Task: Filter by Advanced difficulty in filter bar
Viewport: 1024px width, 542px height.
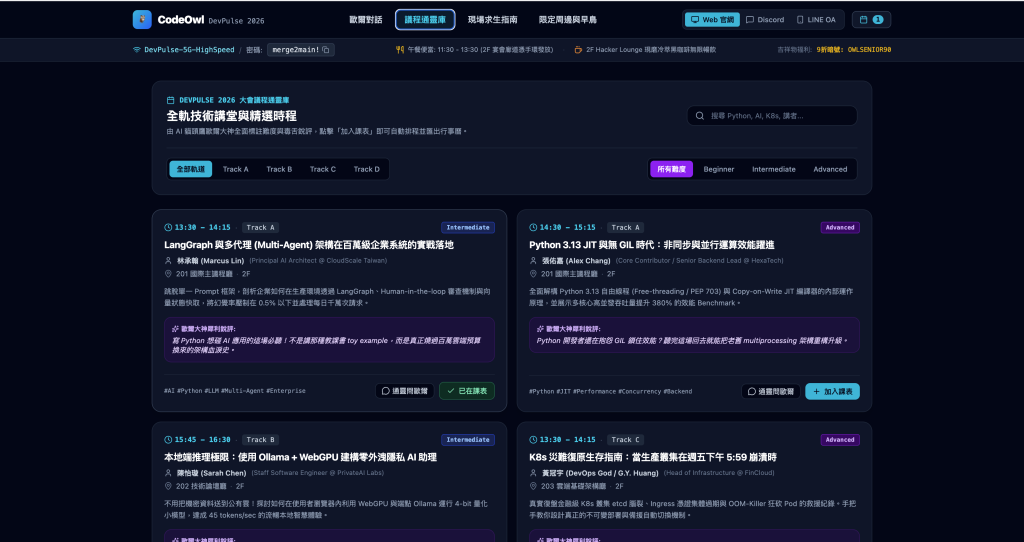Action: [830, 169]
